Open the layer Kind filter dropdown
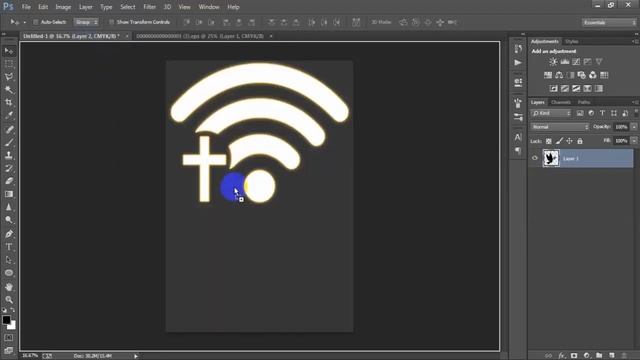640x360 pixels. point(551,113)
